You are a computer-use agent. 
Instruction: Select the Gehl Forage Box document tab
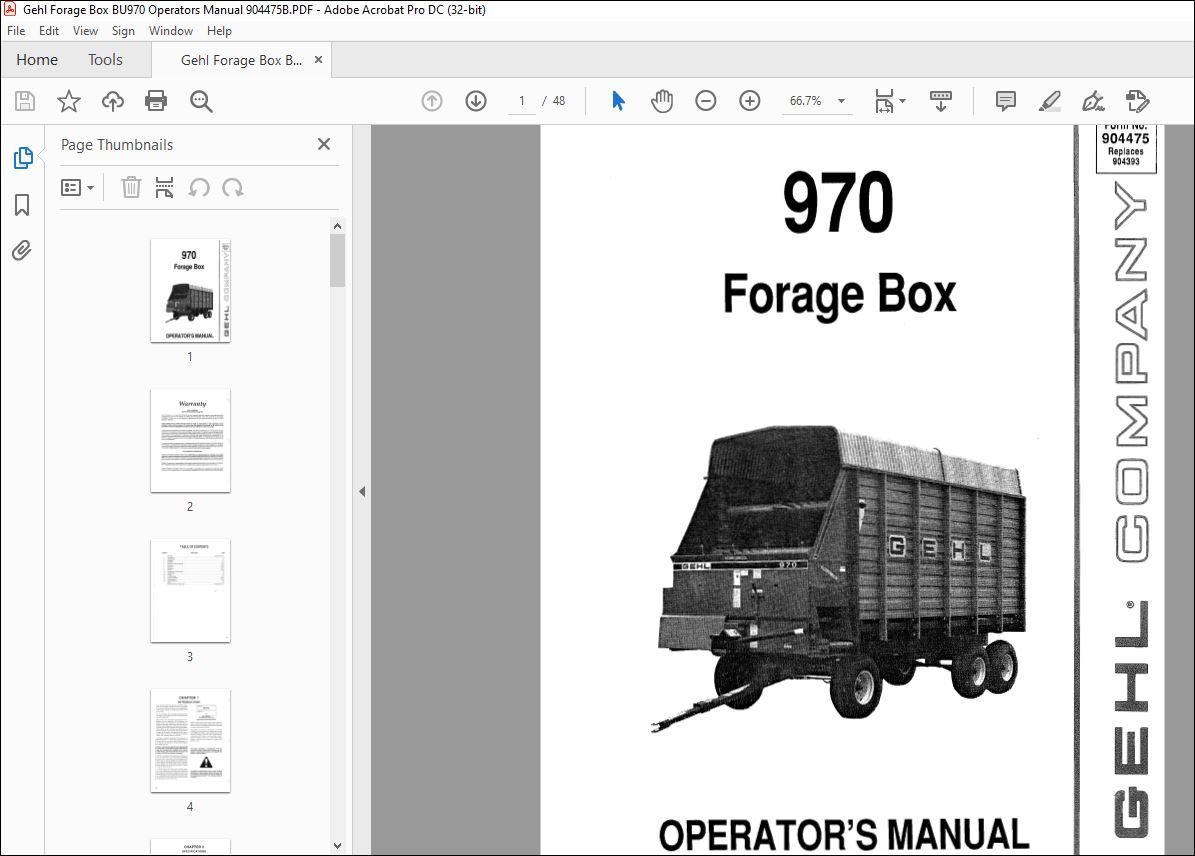[242, 60]
